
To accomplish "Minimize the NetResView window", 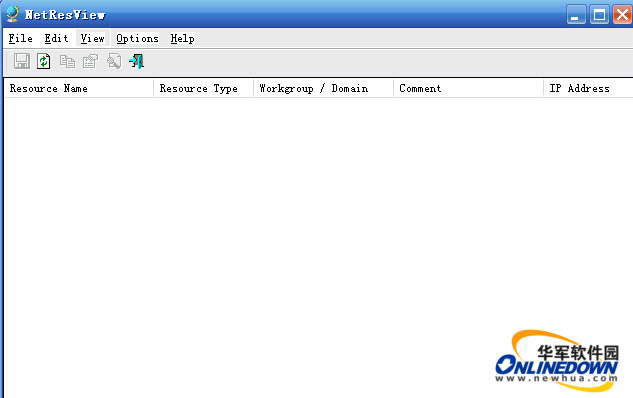I will click(576, 15).
